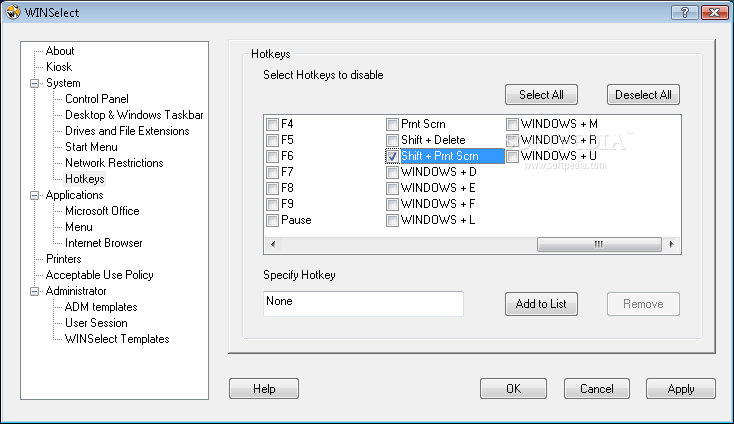The image size is (734, 424).
Task: Open Microsoft Office settings
Action: (x=102, y=211)
